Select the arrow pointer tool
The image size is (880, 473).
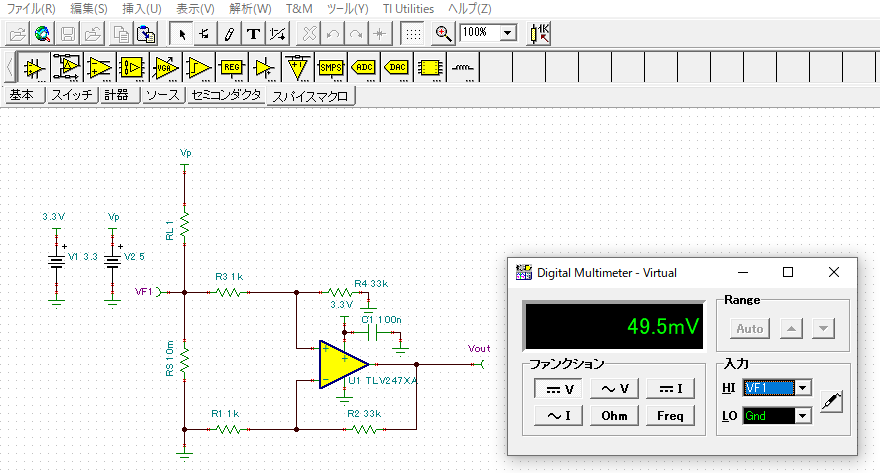[181, 34]
